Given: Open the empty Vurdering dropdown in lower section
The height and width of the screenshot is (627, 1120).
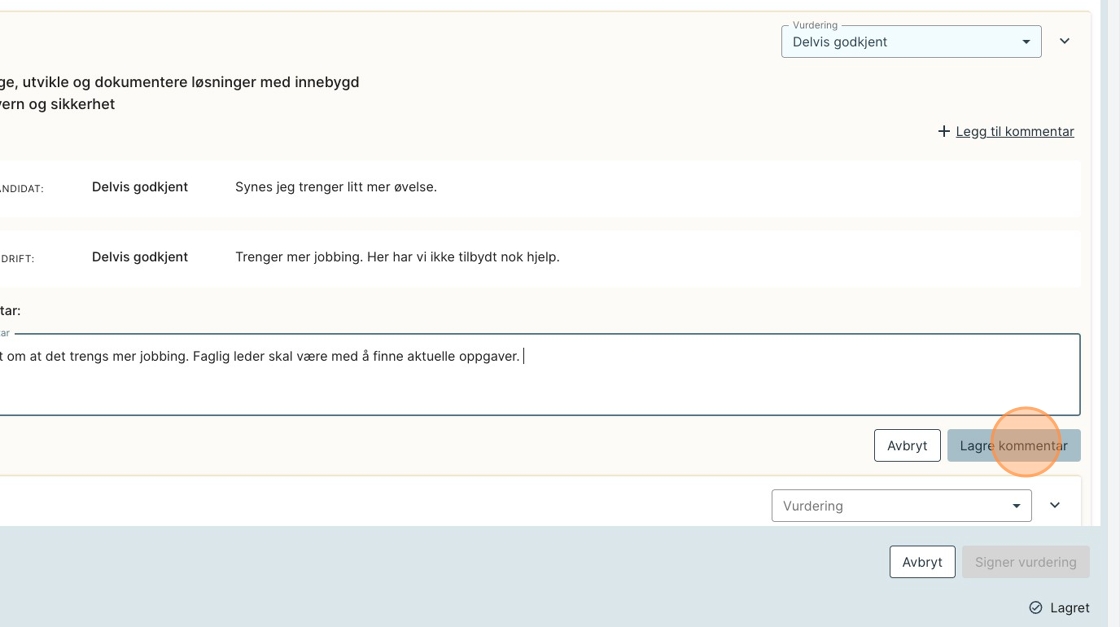Looking at the screenshot, I should click(890, 506).
